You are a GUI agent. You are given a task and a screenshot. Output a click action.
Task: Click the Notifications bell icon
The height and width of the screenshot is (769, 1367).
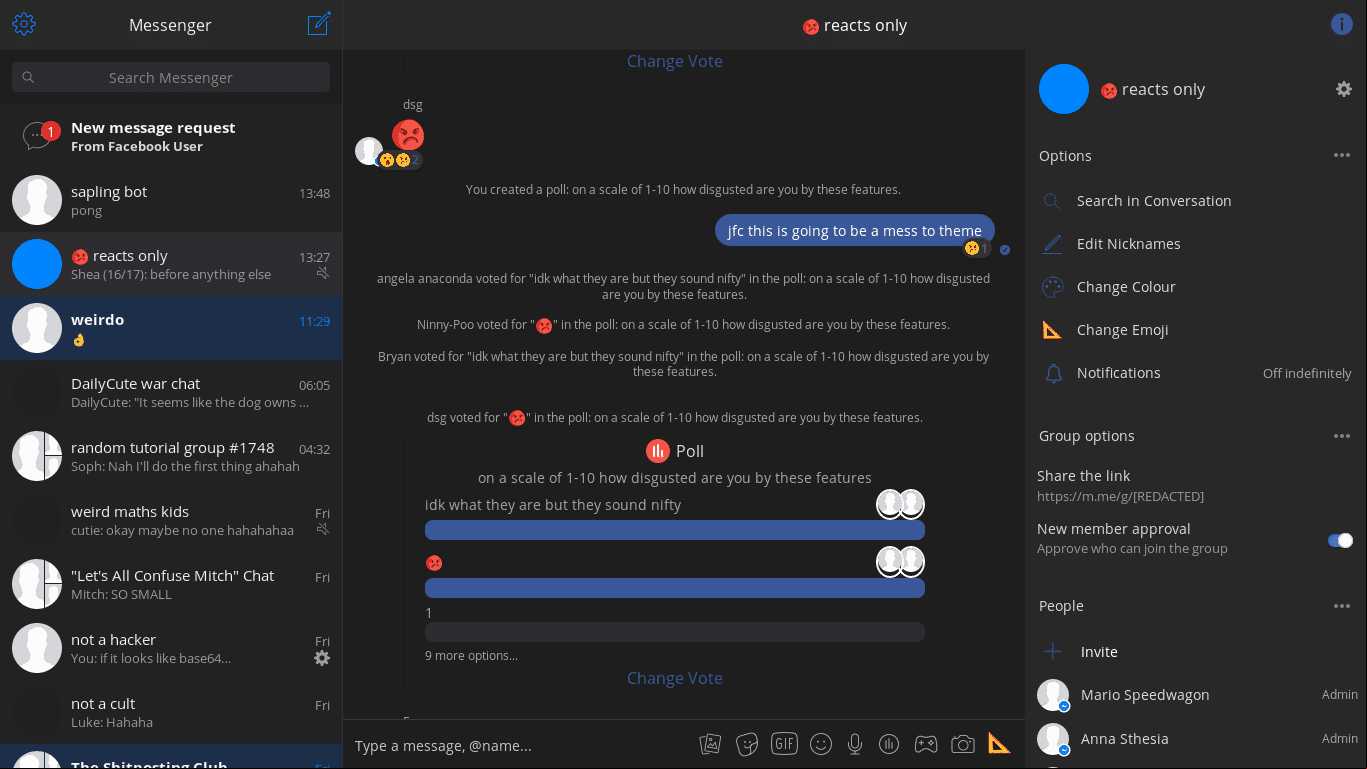(x=1053, y=373)
